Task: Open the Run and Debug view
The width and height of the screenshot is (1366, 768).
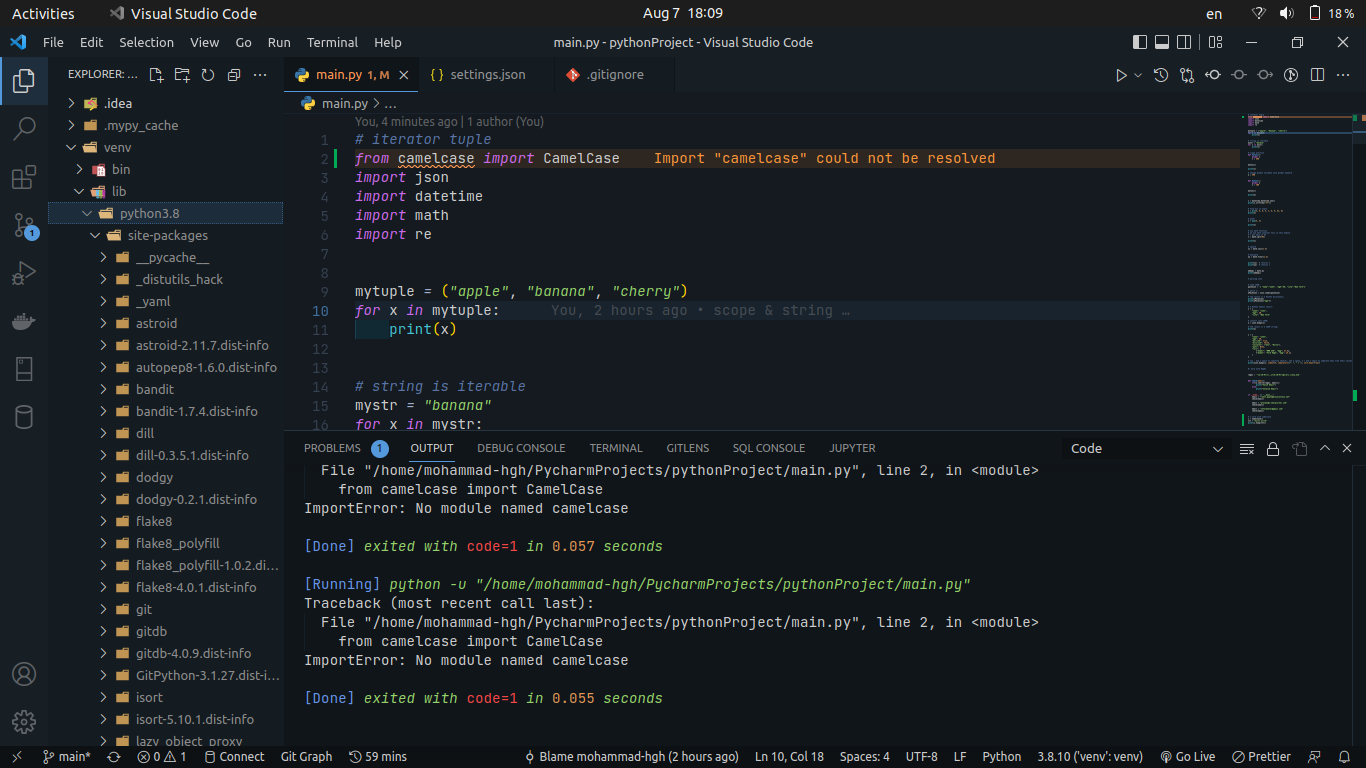Action: [24, 273]
